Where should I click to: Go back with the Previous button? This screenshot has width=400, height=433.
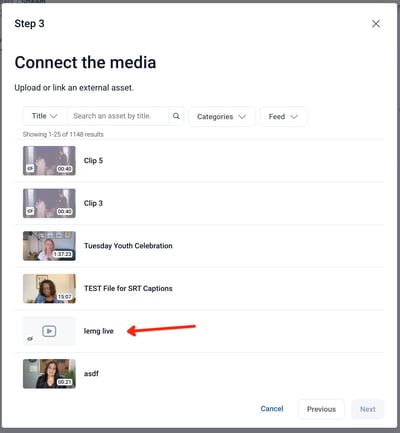point(321,409)
